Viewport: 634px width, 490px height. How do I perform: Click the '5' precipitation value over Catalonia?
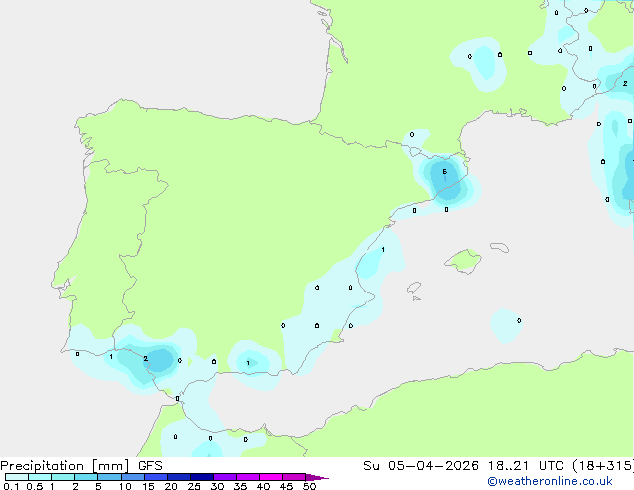[444, 172]
